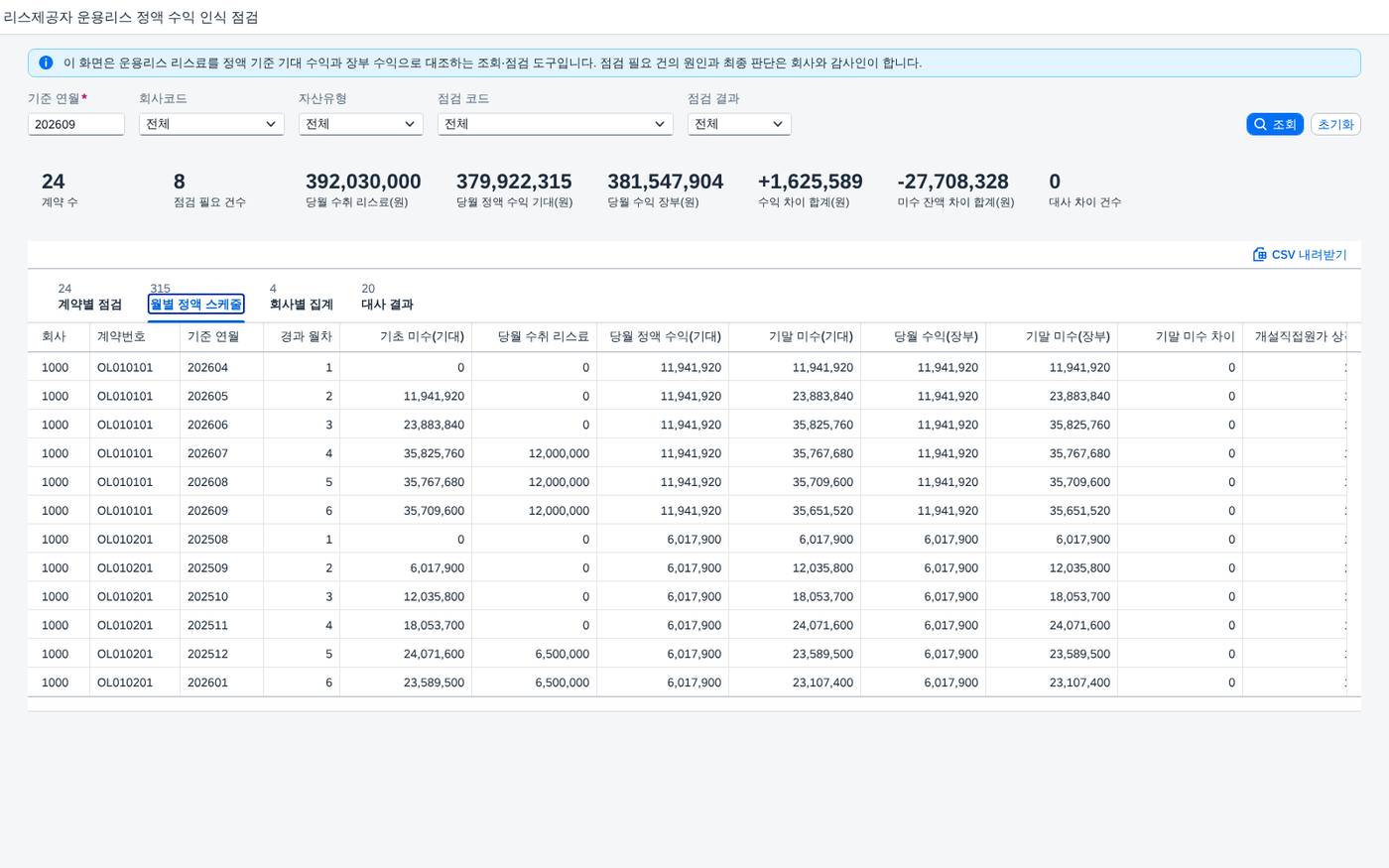Click the magnifier icon on the 조회 button
The image size is (1389, 868).
[x=1260, y=124]
